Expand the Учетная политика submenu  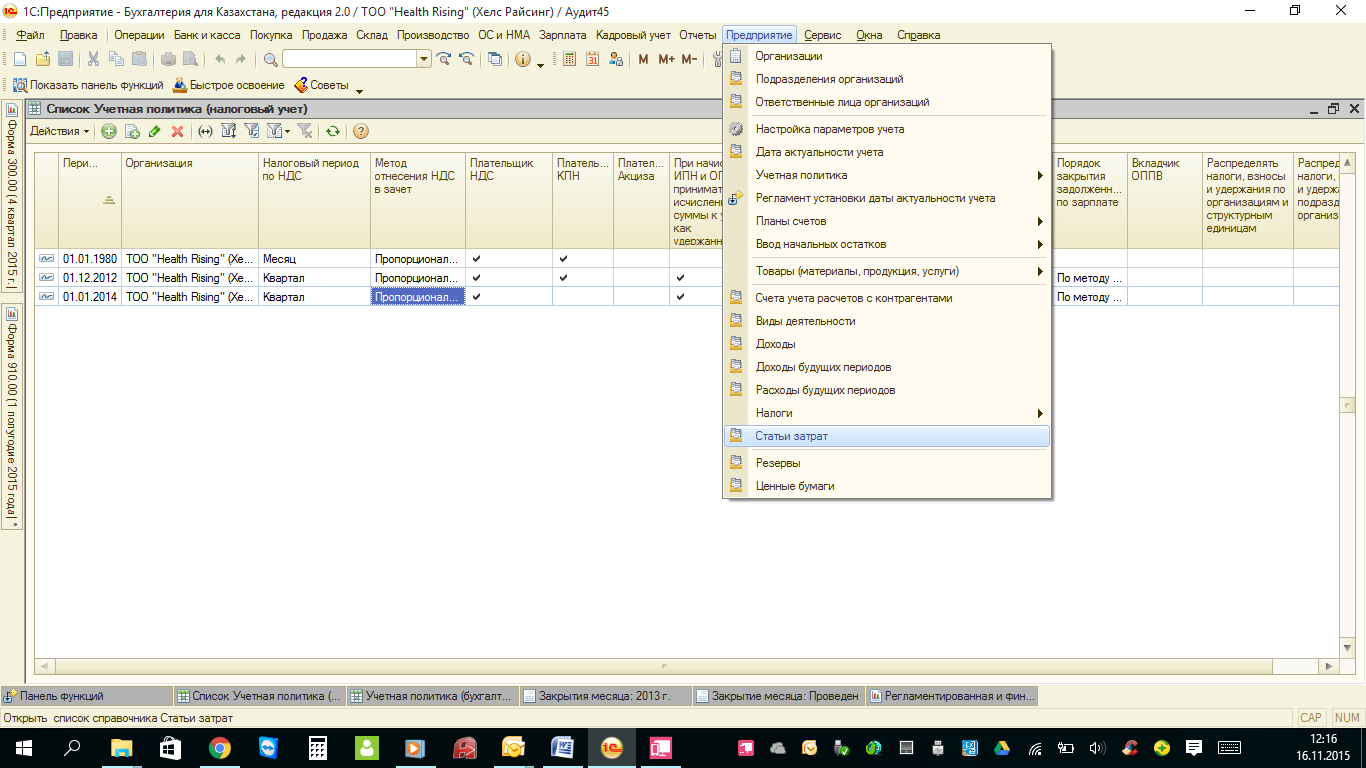[x=1040, y=175]
